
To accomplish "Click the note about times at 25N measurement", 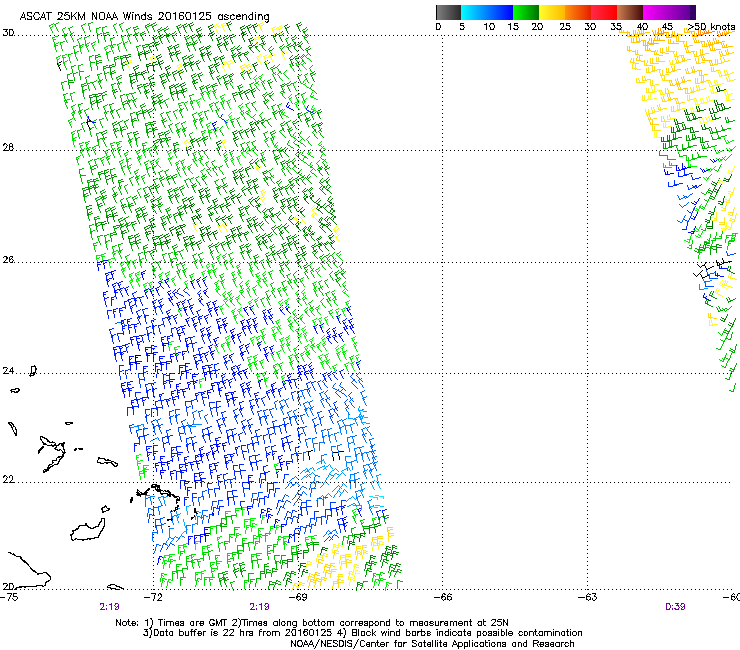I will click(x=370, y=623).
